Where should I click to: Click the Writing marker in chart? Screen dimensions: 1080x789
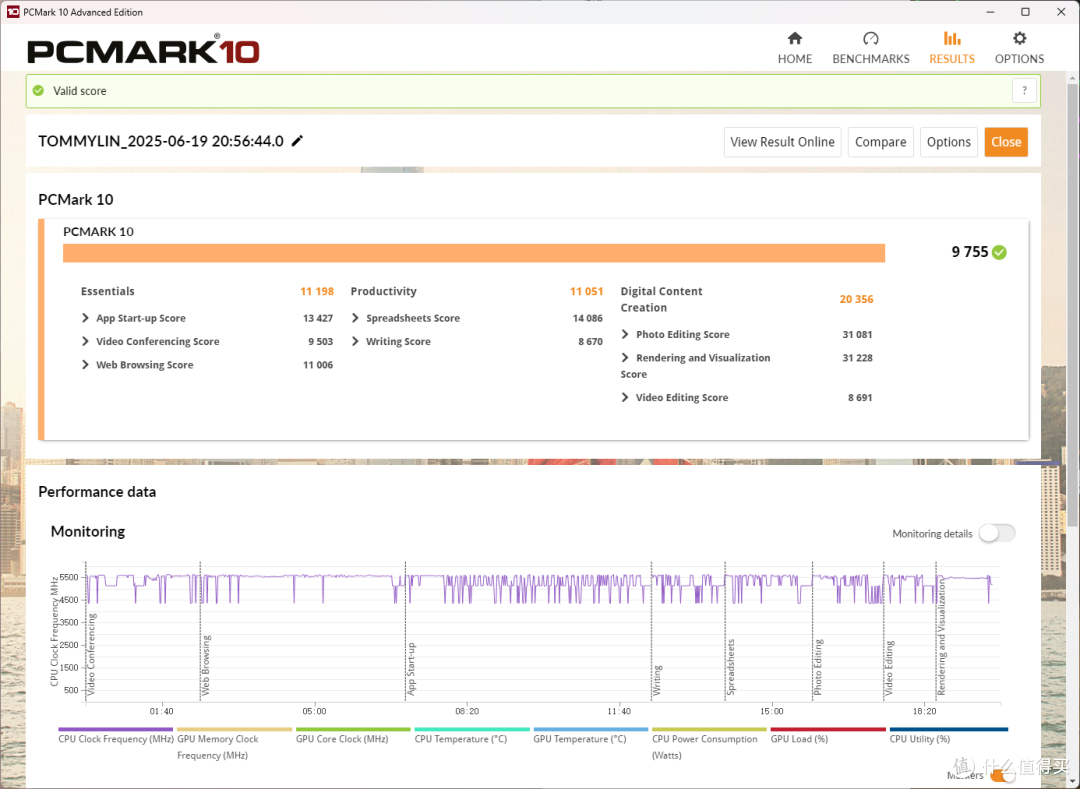[x=658, y=680]
